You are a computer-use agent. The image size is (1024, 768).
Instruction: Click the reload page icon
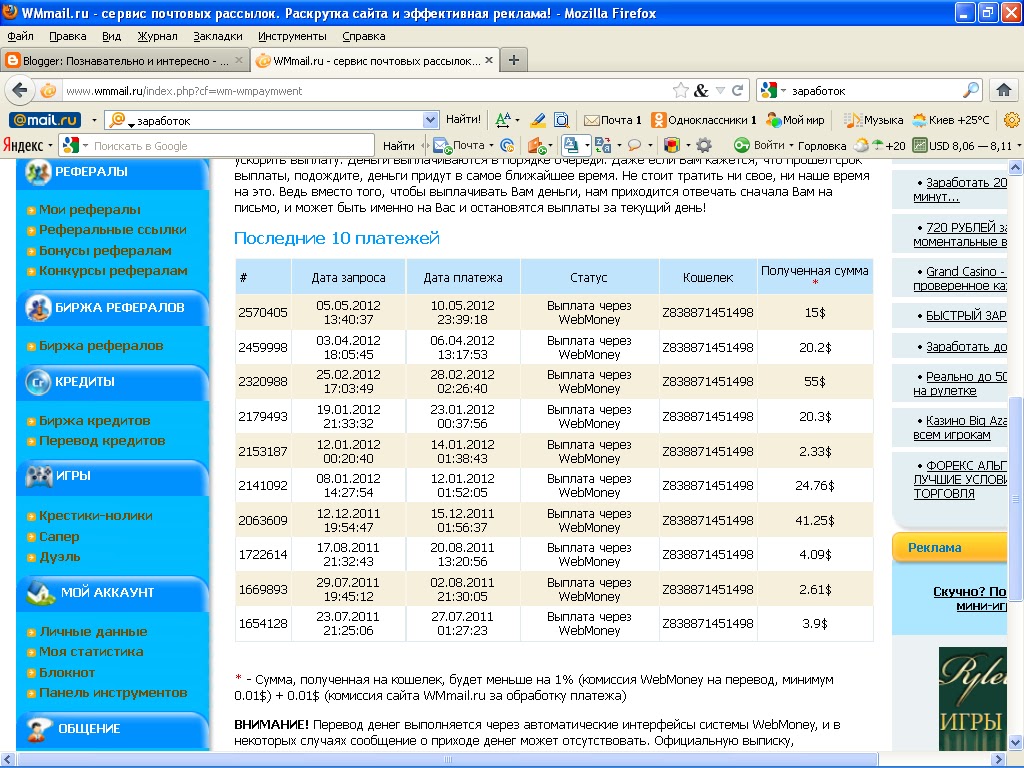click(x=738, y=90)
